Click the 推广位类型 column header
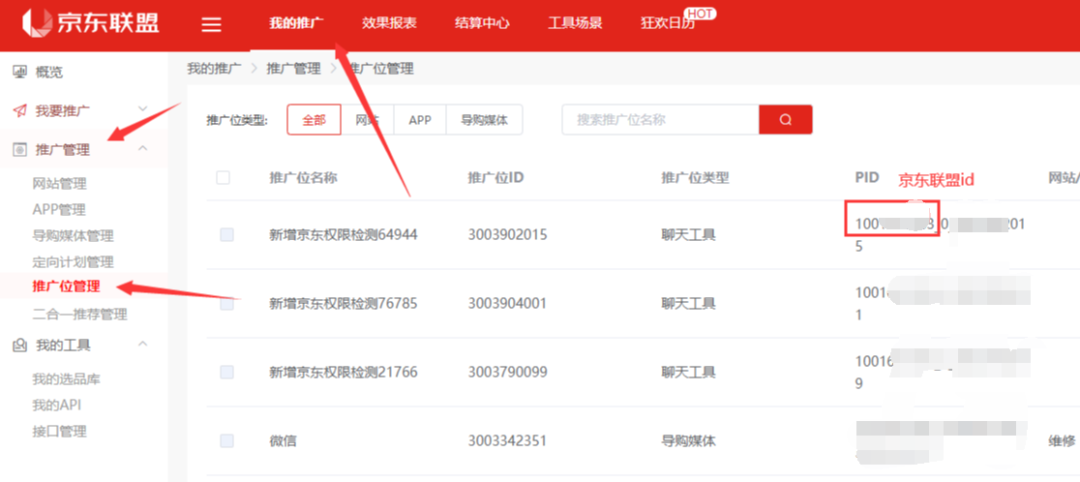The width and height of the screenshot is (1080, 482). [695, 178]
